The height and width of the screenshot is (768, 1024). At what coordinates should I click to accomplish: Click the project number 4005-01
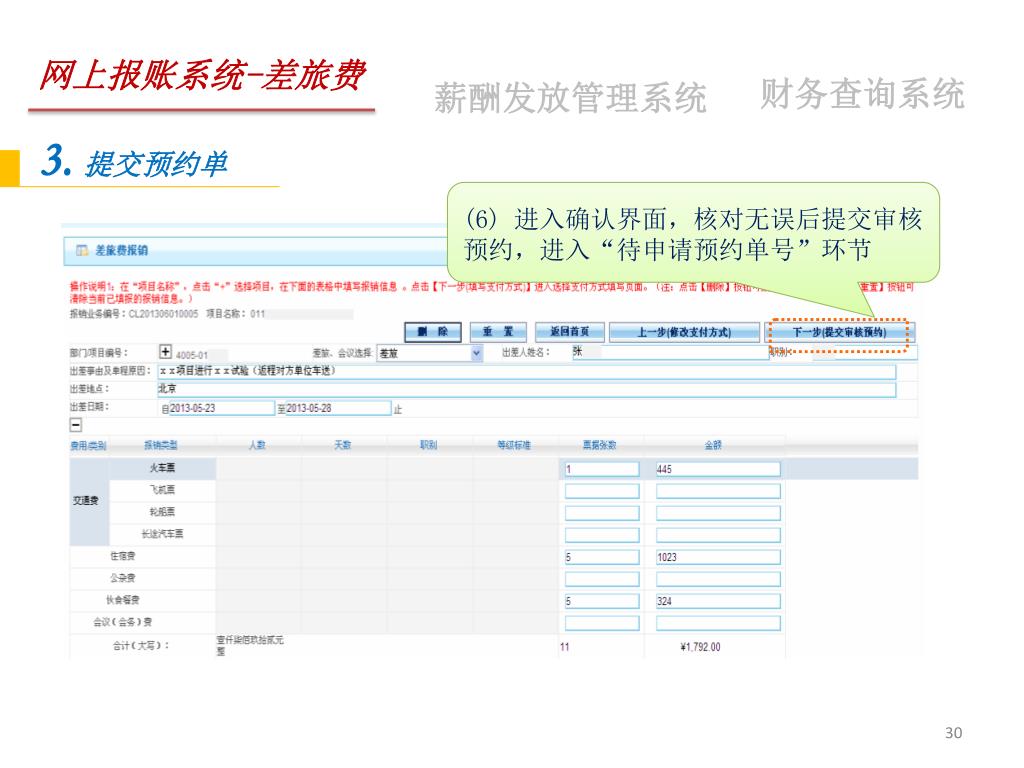pyautogui.click(x=192, y=355)
